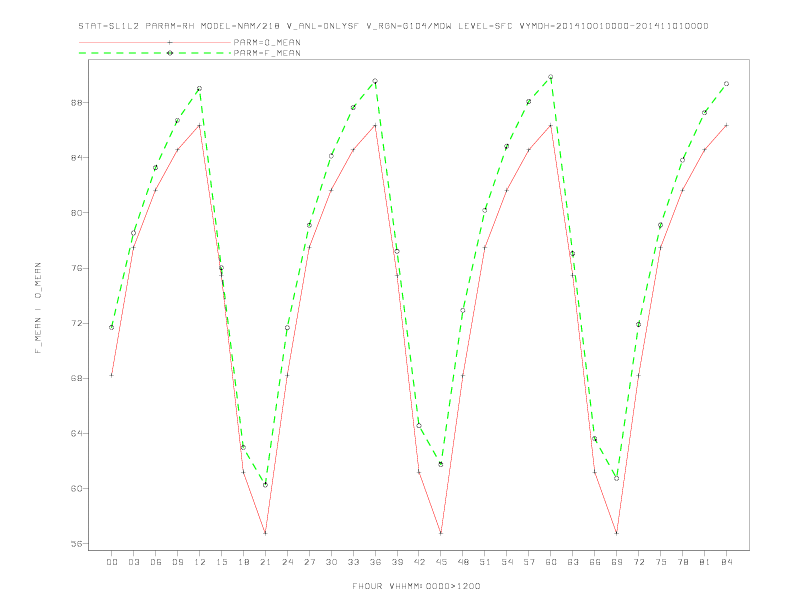Click the x-axis tick label 27

click(x=309, y=562)
